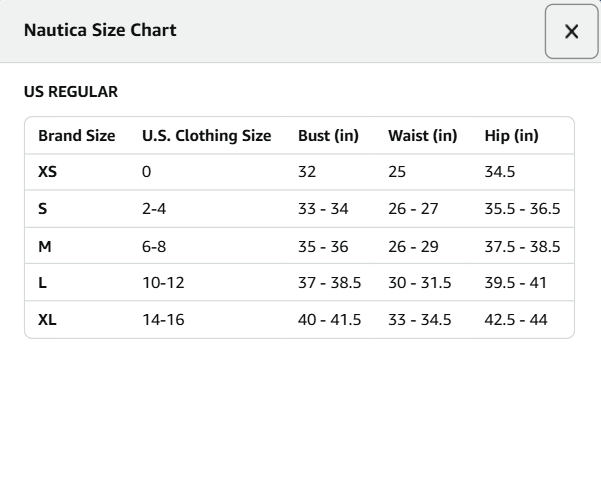The height and width of the screenshot is (484, 601).
Task: Select the XS brand size row
Action: click(299, 172)
